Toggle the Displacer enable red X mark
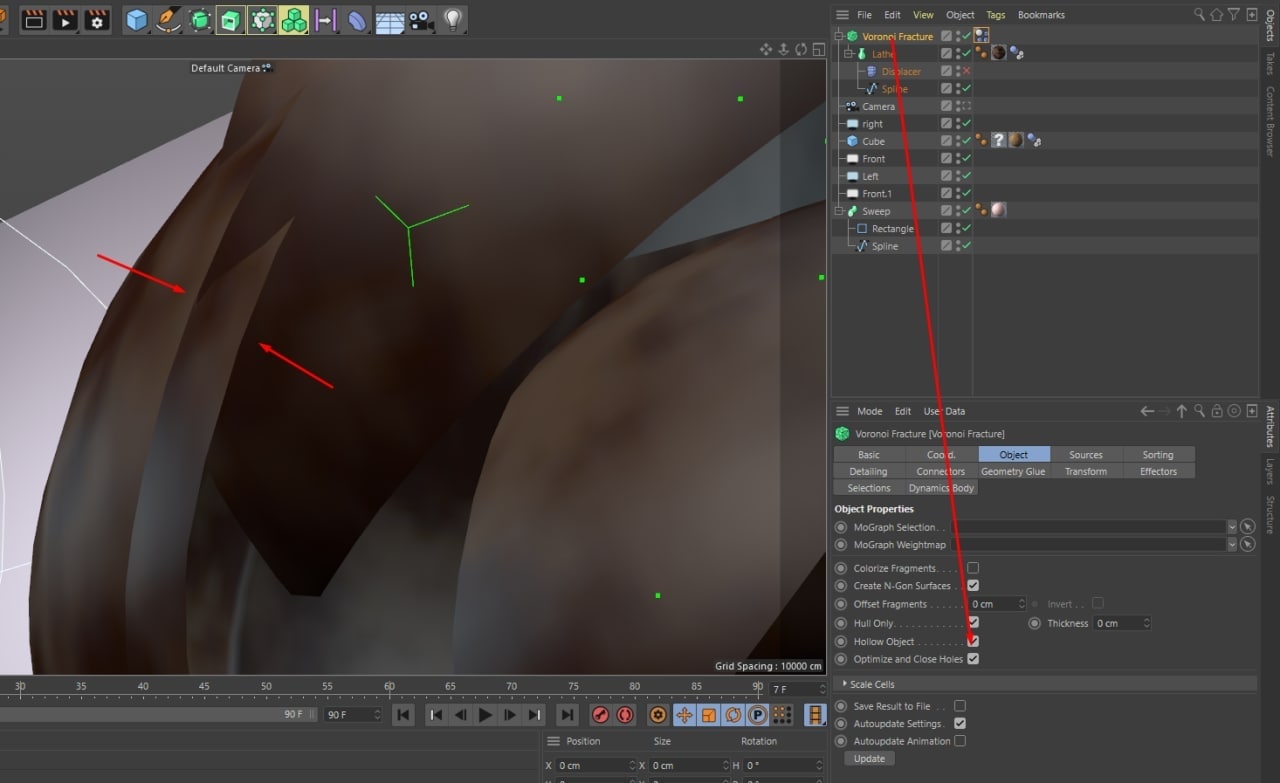The width and height of the screenshot is (1280, 783). (x=966, y=71)
